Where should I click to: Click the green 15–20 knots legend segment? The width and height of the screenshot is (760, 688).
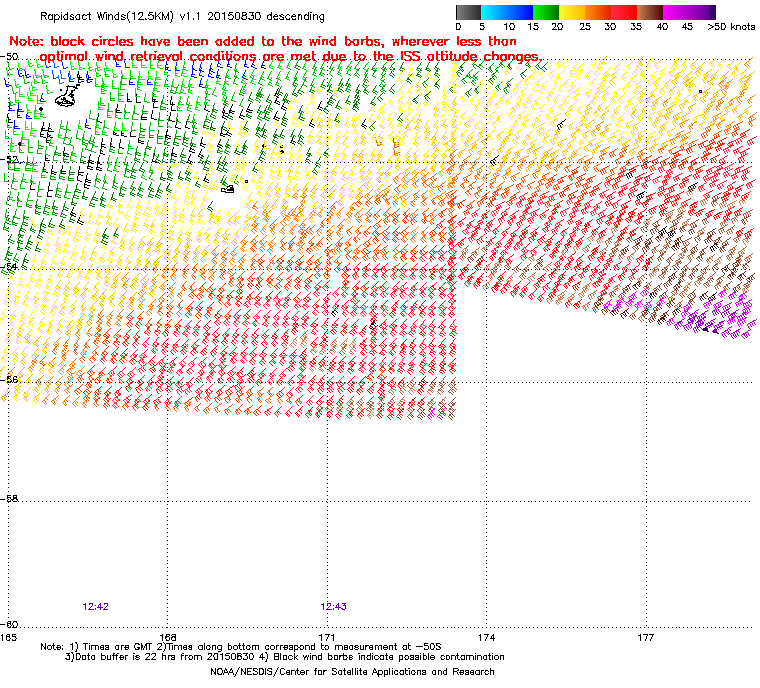(546, 12)
